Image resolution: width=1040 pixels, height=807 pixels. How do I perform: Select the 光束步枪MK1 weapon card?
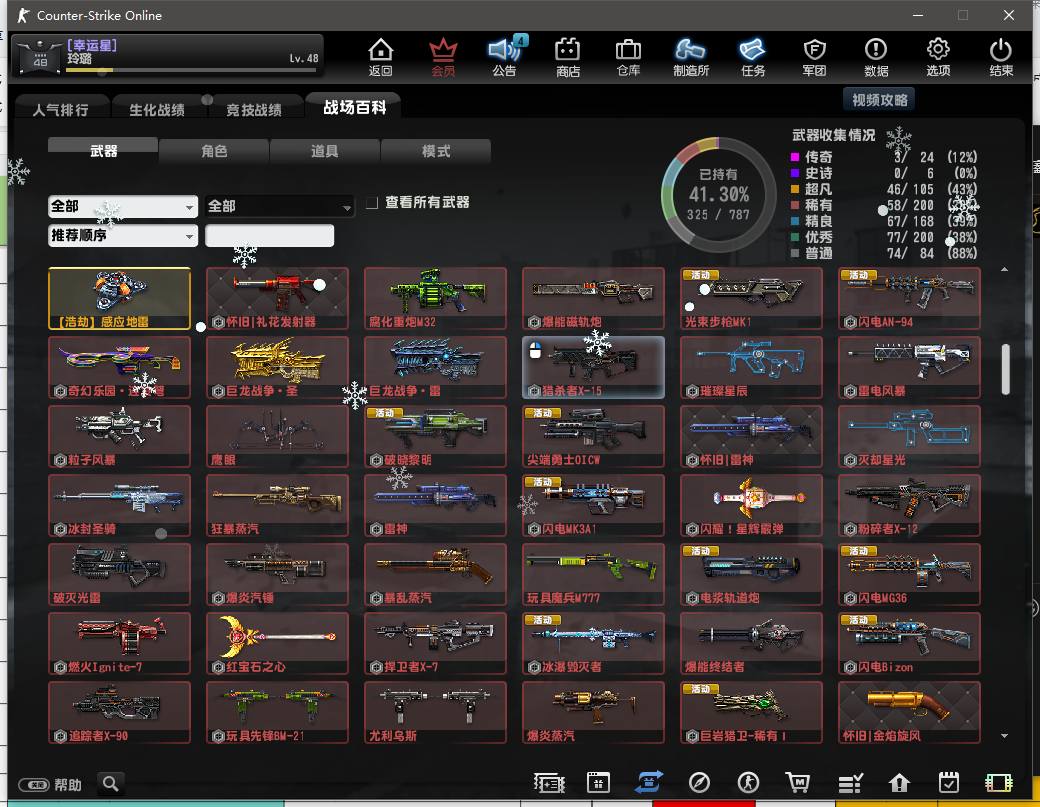[751, 298]
